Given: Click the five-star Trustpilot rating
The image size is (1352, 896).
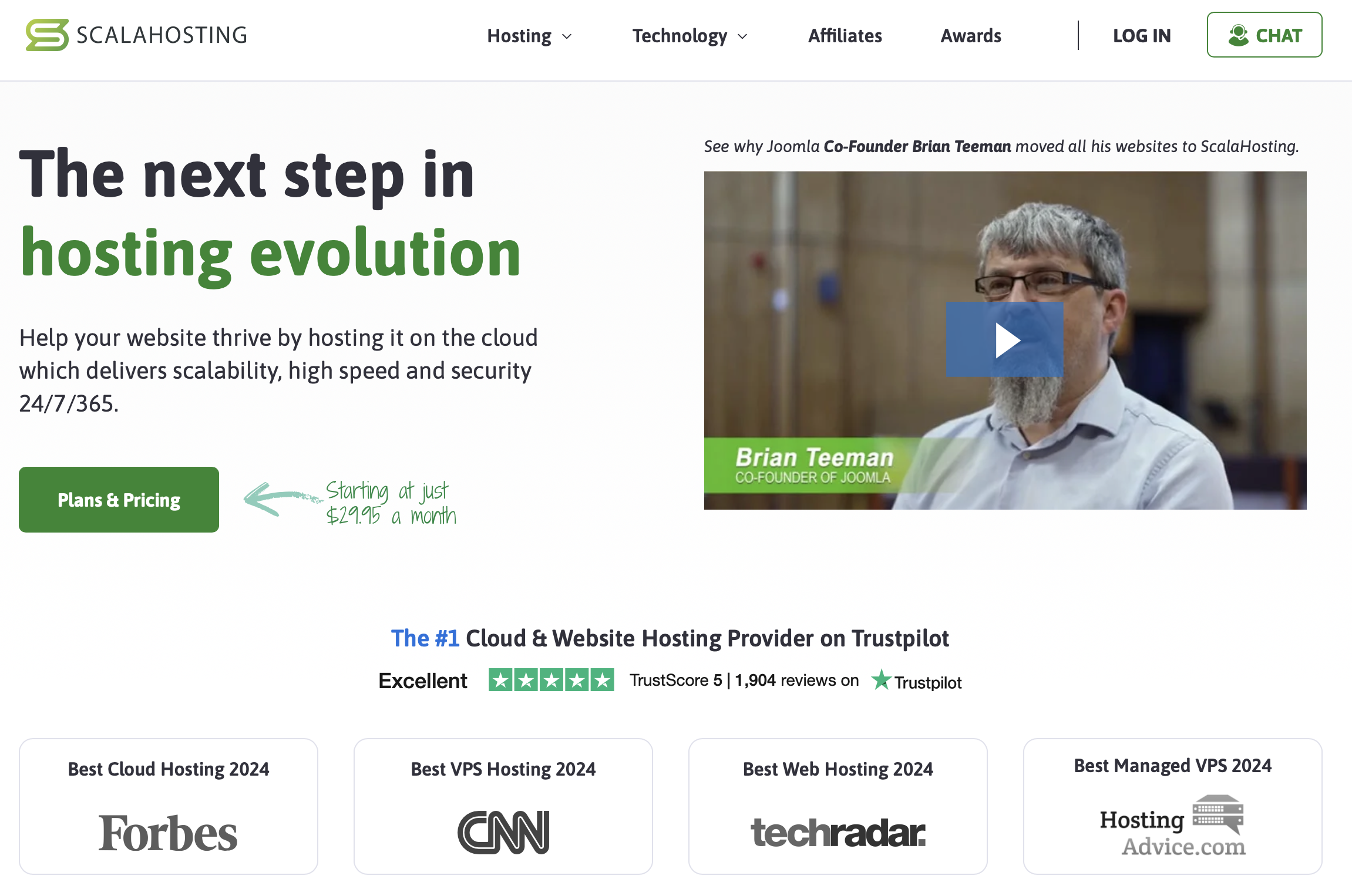Looking at the screenshot, I should coord(551,680).
